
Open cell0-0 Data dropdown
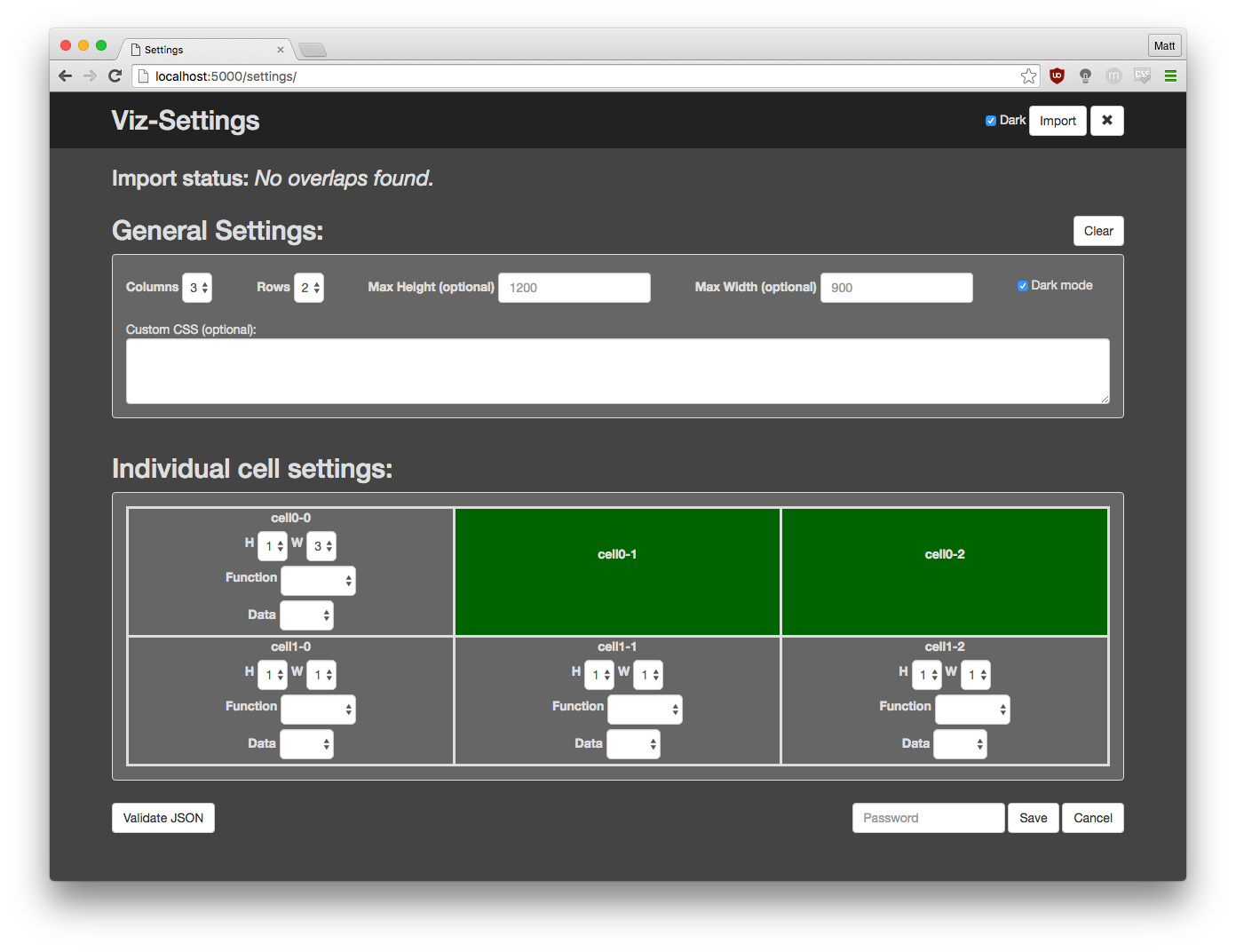306,615
